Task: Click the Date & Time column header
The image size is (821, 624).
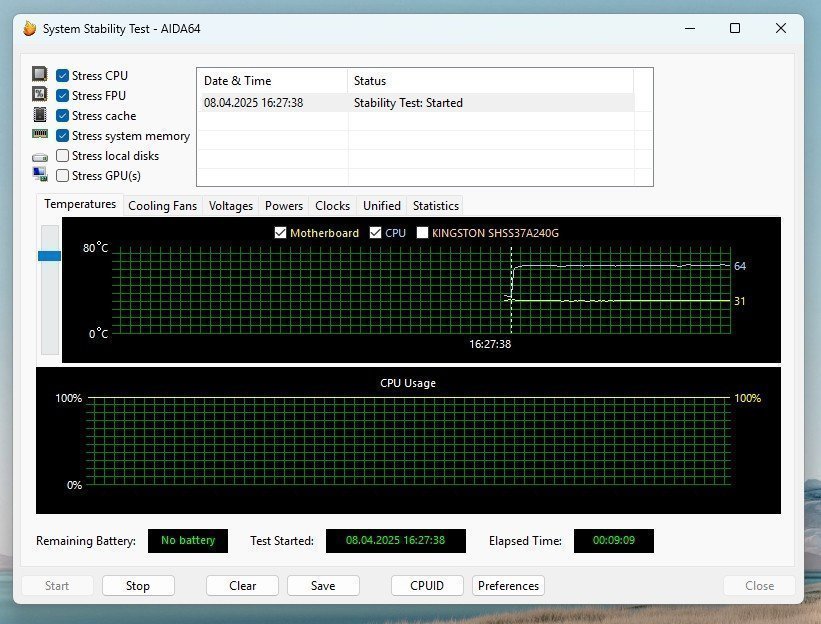Action: coord(272,81)
